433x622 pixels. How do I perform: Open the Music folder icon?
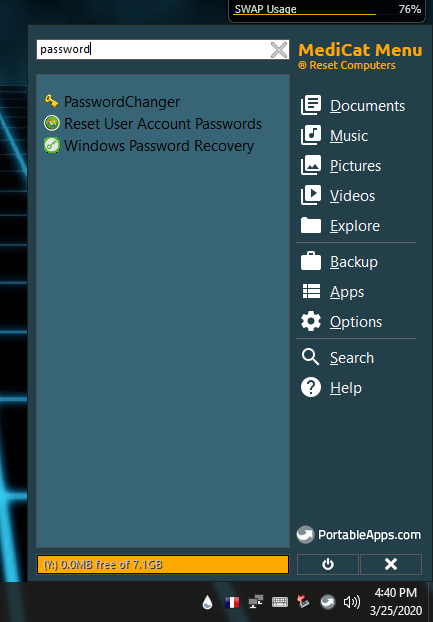[x=311, y=136]
